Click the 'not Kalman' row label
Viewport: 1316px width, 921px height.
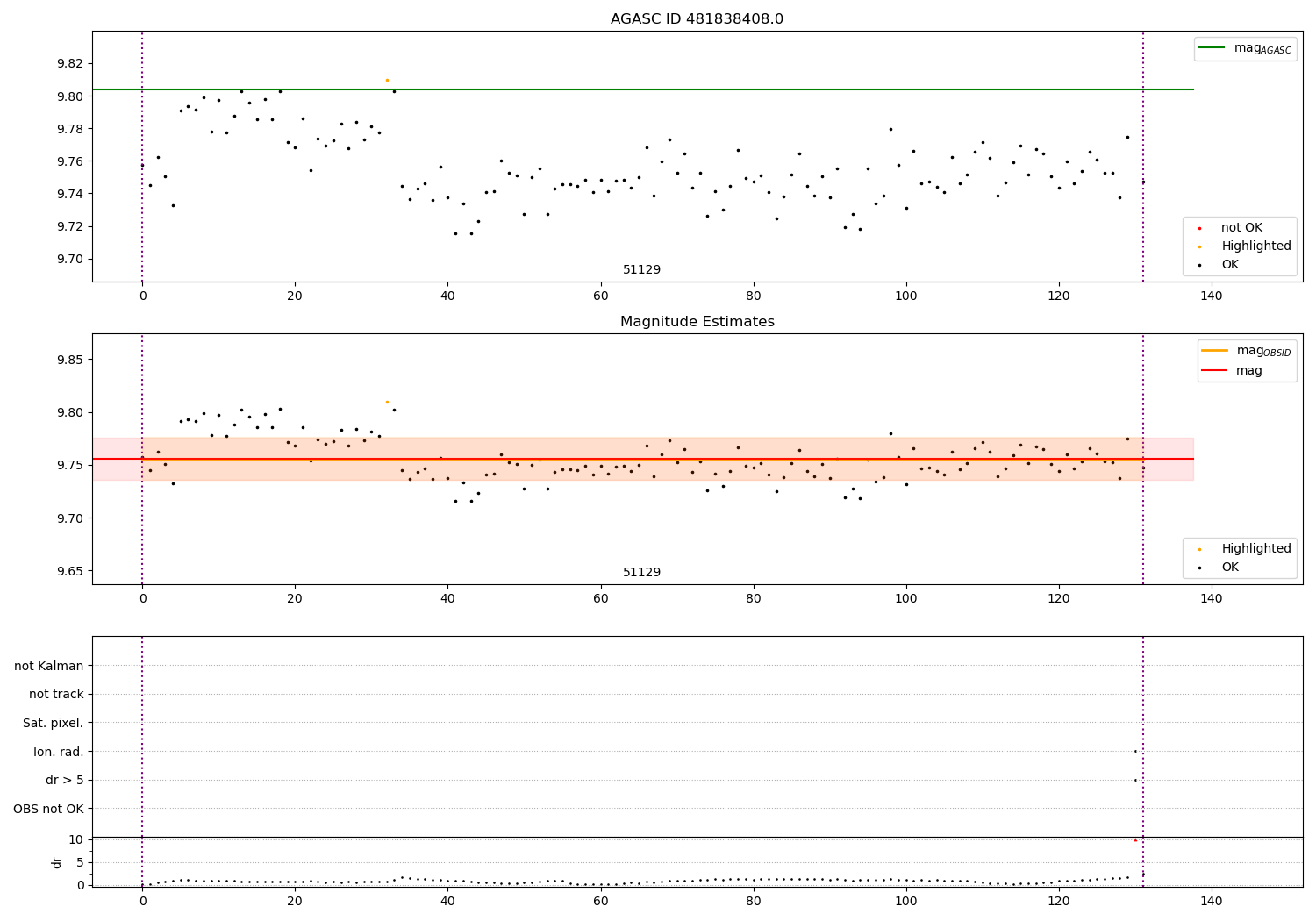(x=49, y=666)
